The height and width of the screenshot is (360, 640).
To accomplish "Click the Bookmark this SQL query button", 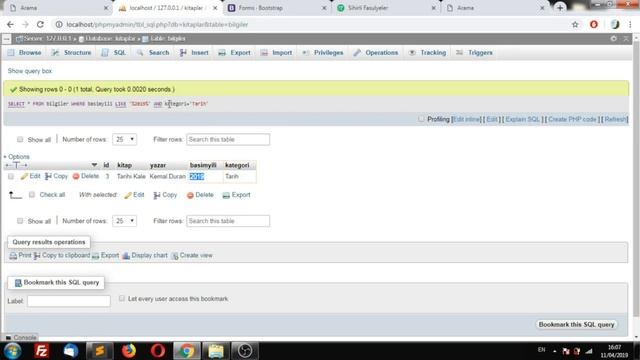I will (x=576, y=324).
